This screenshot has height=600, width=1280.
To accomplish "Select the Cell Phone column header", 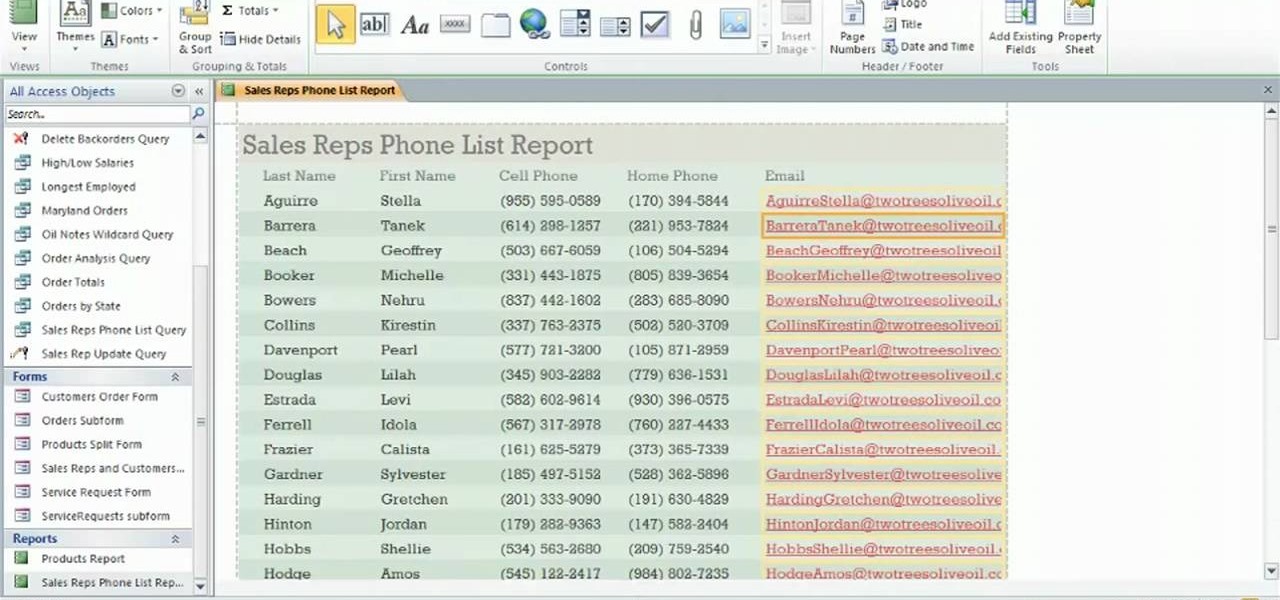I will coord(538,176).
